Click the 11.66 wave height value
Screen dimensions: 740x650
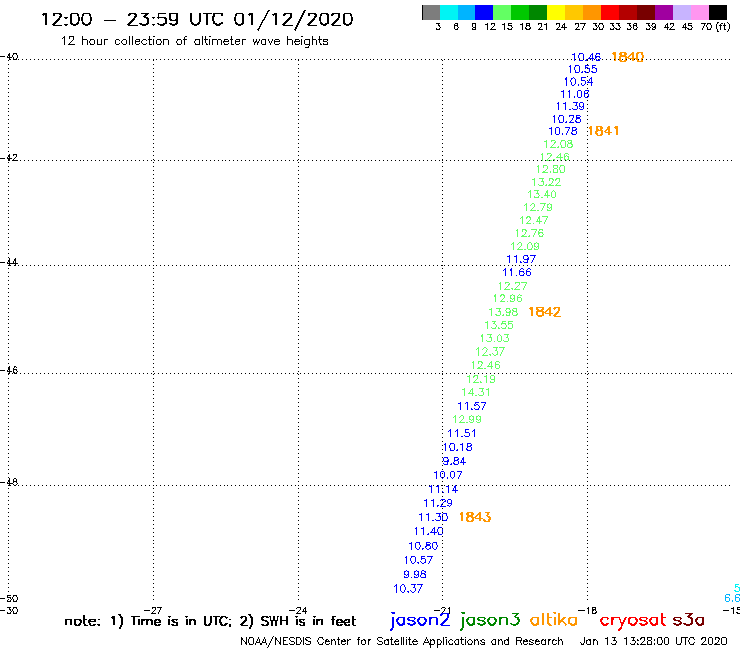517,272
